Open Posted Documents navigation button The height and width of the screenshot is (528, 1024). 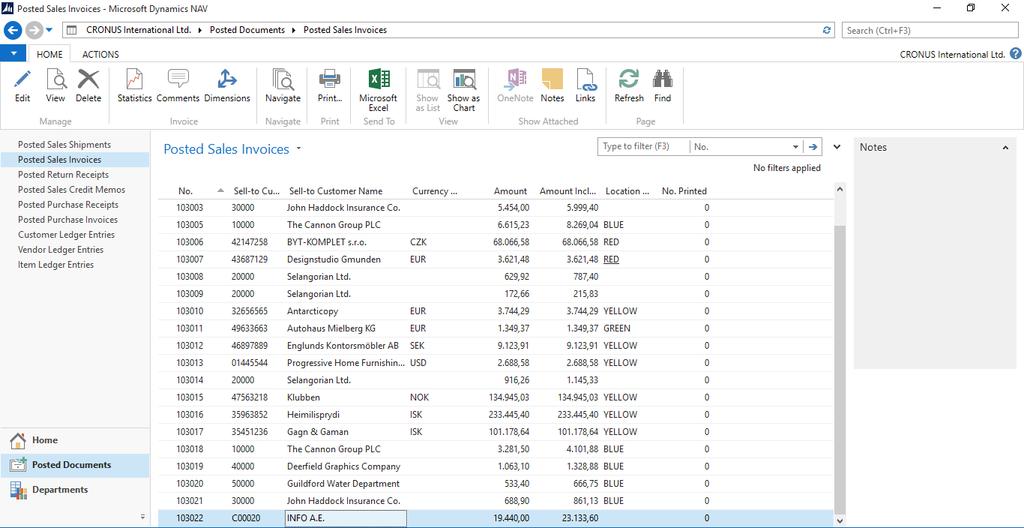tap(74, 465)
